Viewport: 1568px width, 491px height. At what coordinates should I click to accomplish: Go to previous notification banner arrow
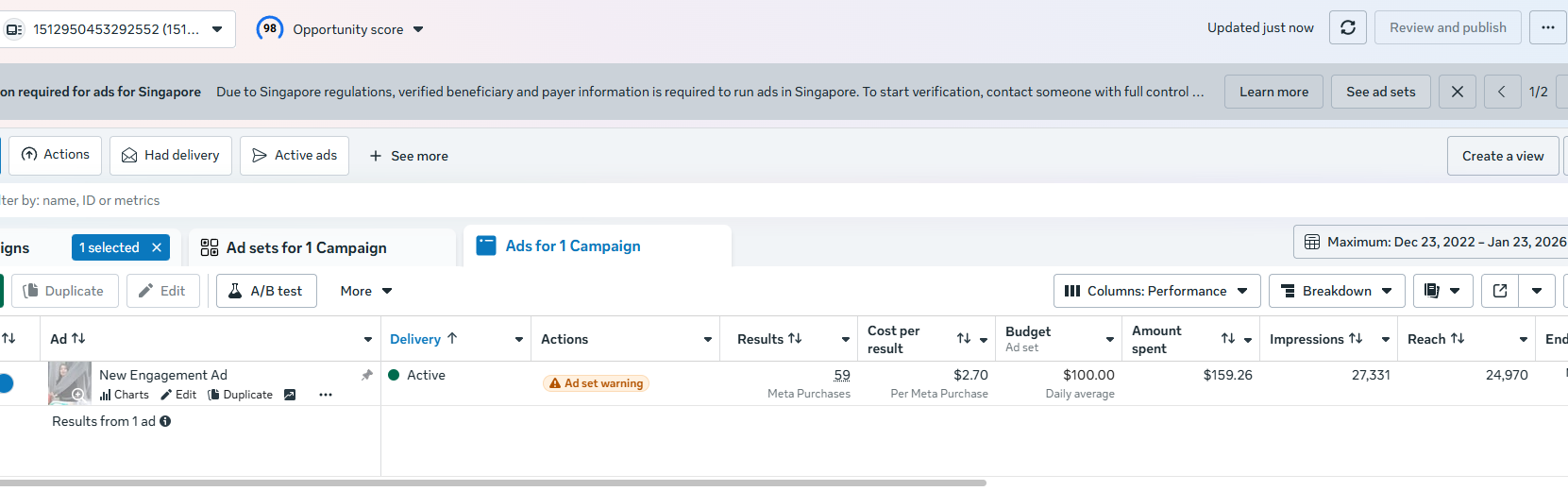1501,92
